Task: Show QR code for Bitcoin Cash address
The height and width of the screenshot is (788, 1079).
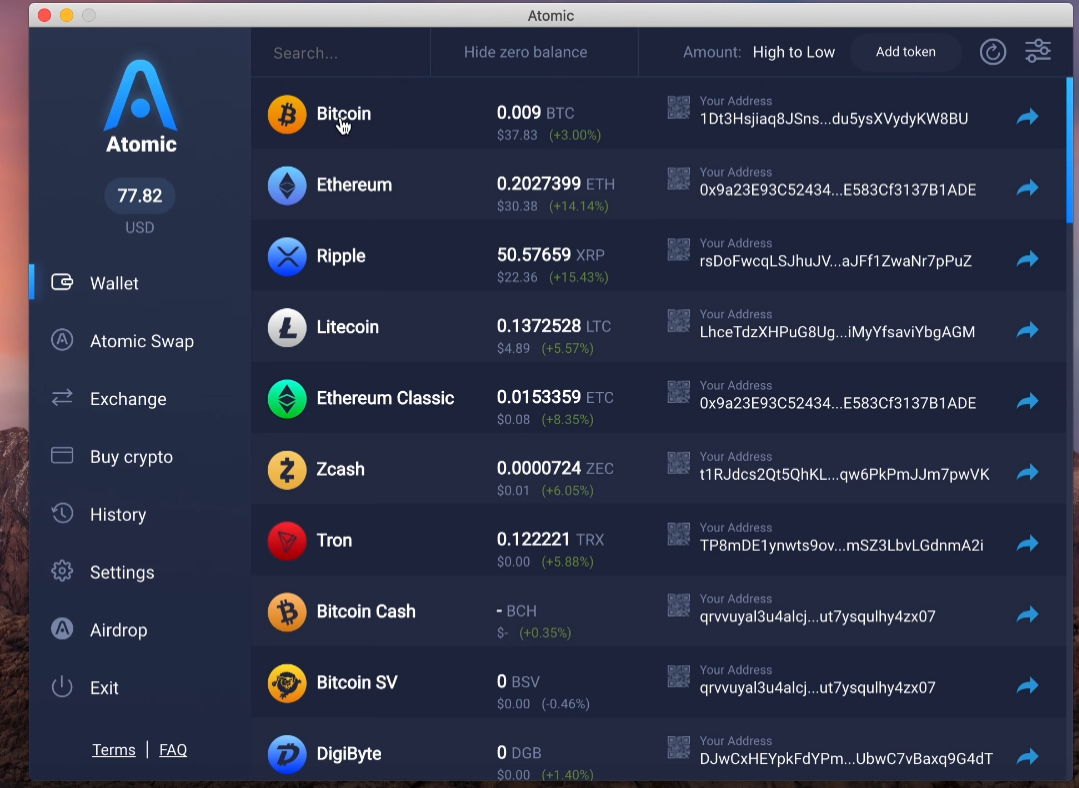Action: pos(679,605)
